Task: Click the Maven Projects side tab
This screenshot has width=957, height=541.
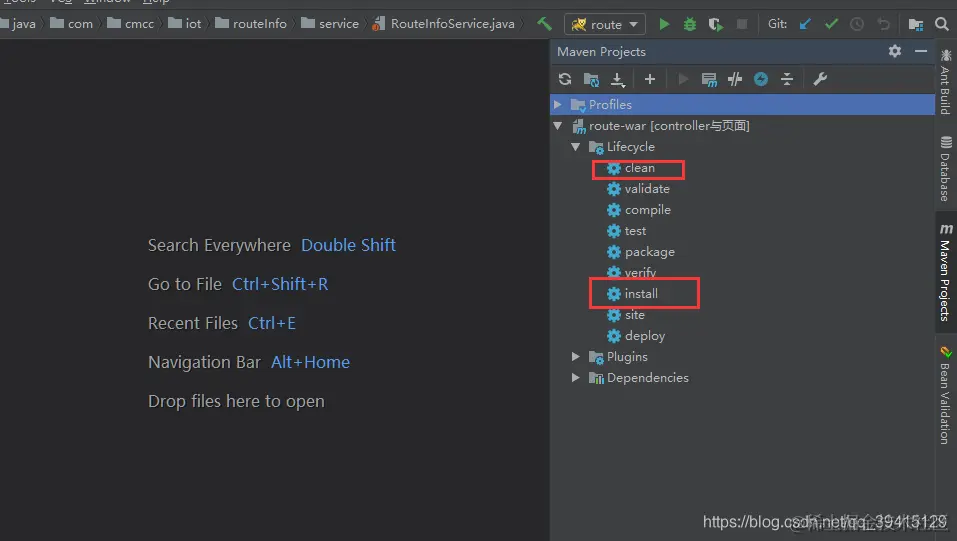Action: (945, 272)
